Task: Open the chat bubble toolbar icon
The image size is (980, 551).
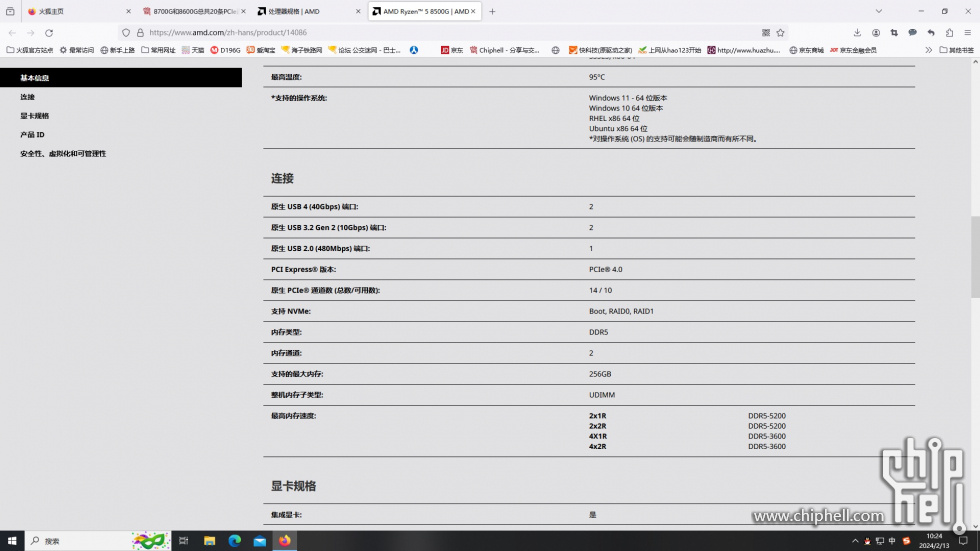Action: [912, 32]
